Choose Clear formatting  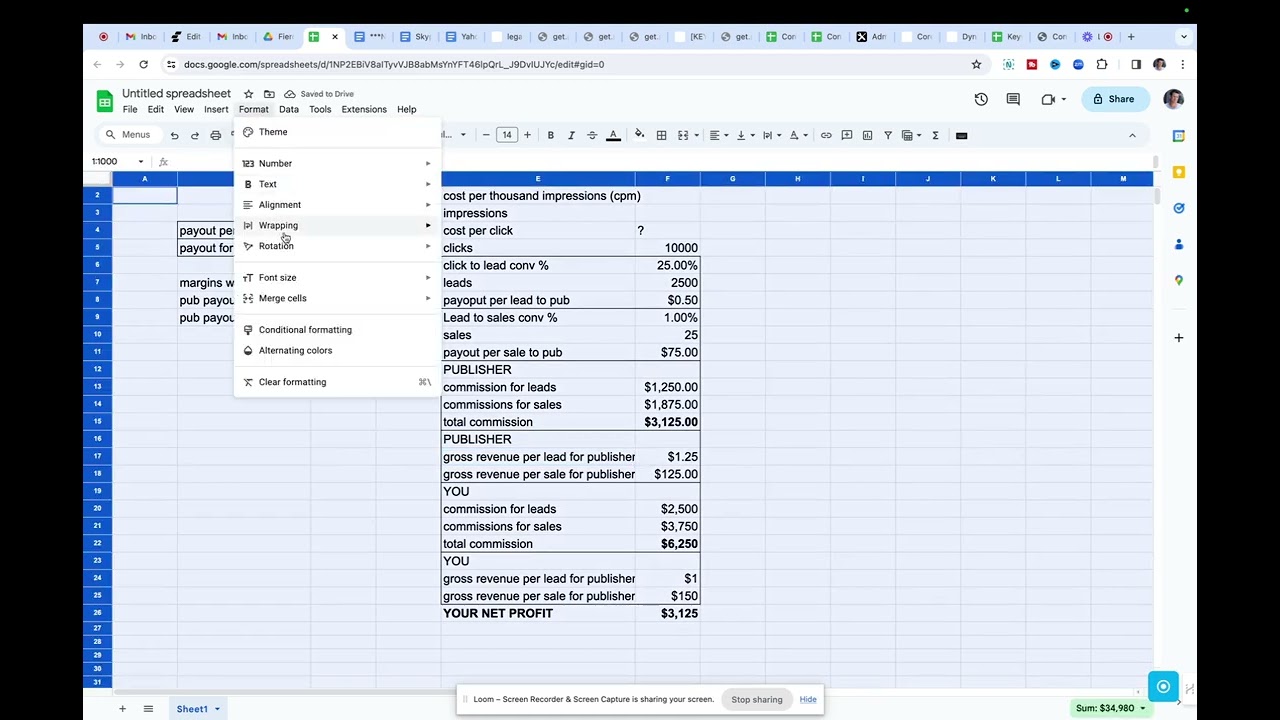[x=338, y=382]
